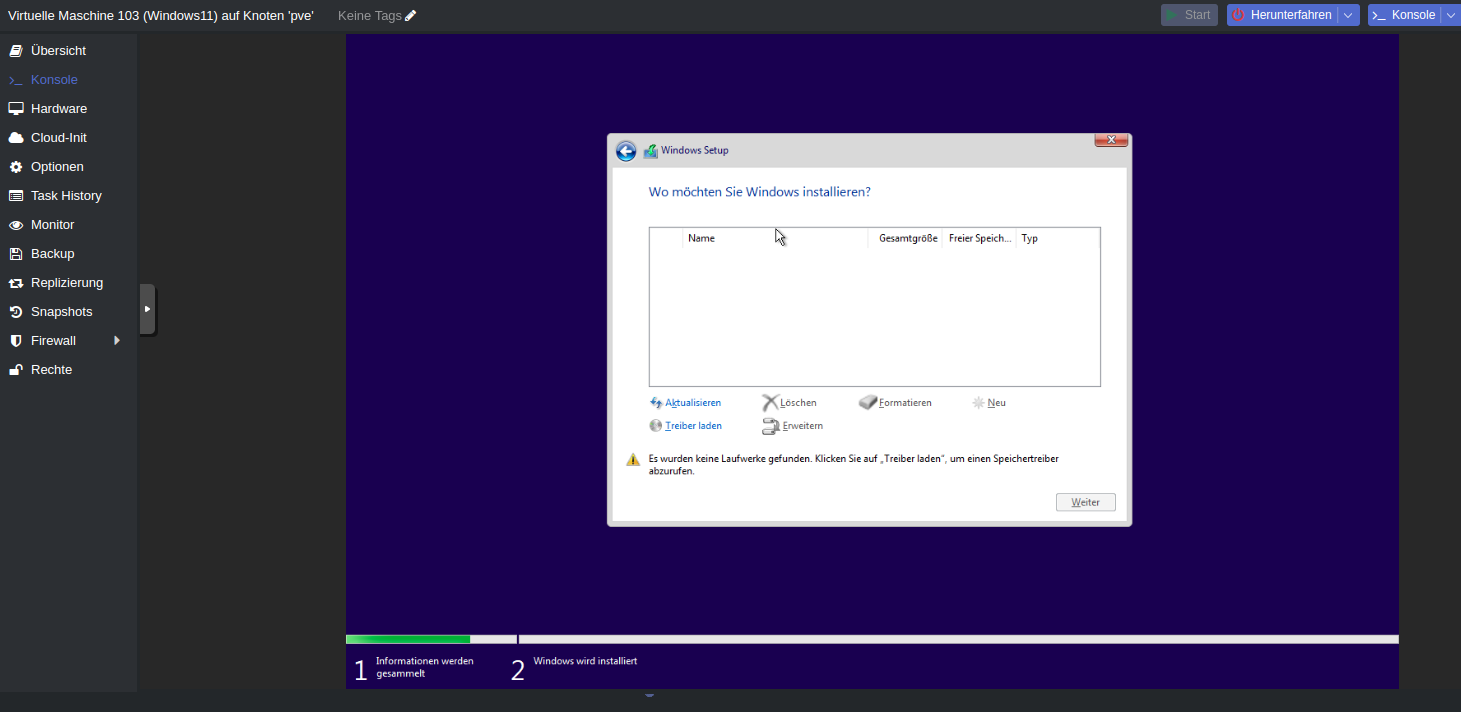Click the Typ column header
The width and height of the screenshot is (1461, 712).
(x=1057, y=238)
